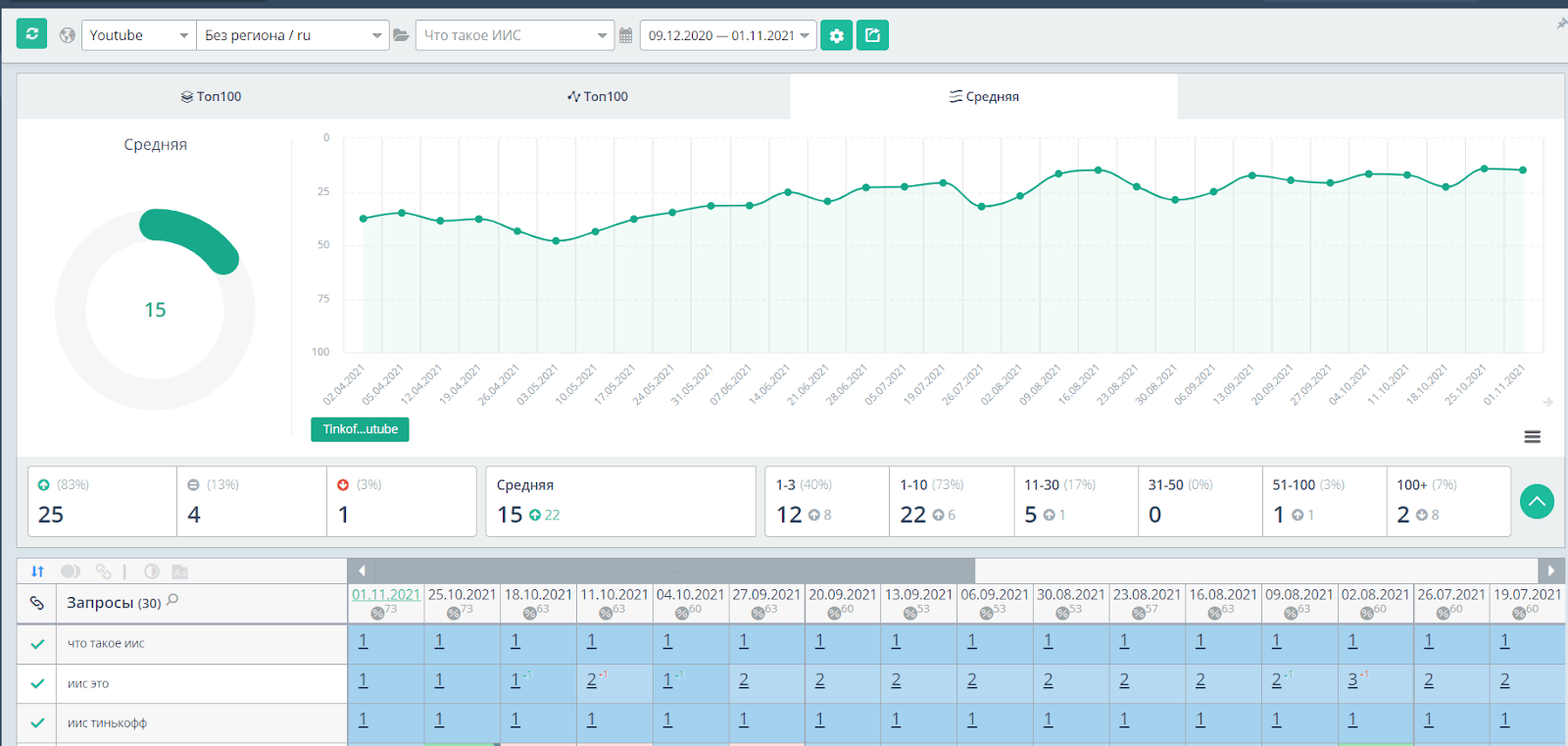Open the chart hamburger menu
Viewport: 1568px width, 746px height.
click(x=1532, y=437)
